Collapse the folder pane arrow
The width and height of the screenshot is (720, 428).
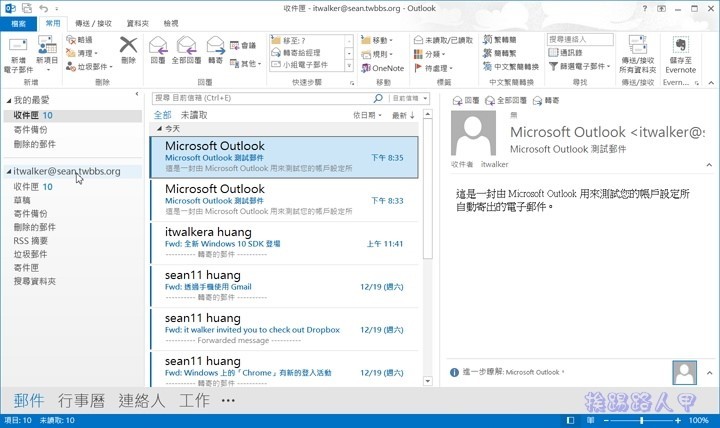[137, 94]
